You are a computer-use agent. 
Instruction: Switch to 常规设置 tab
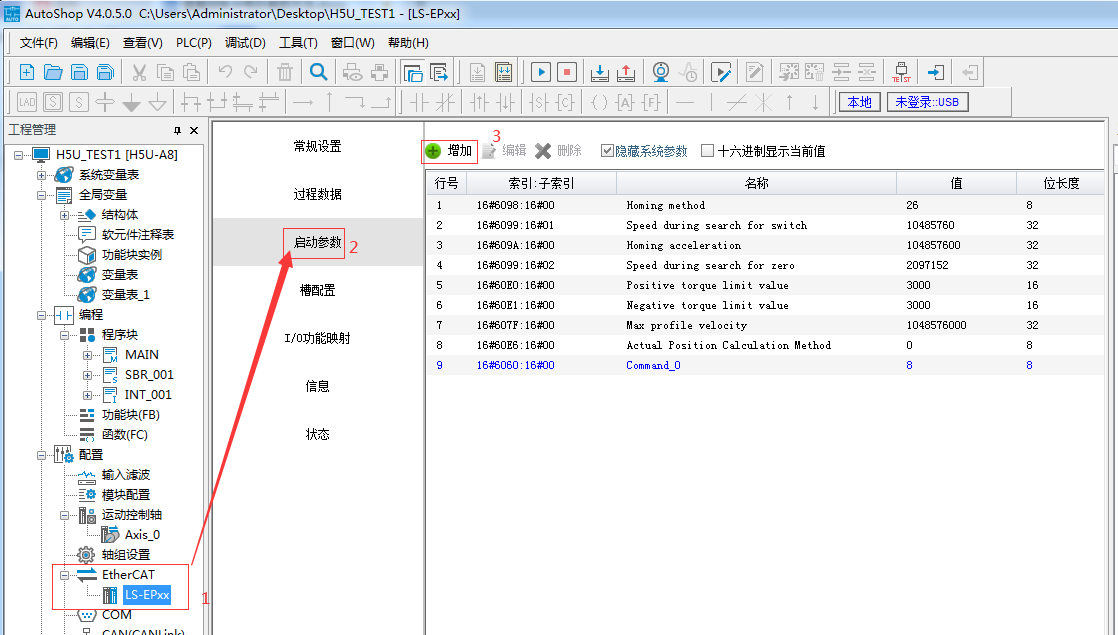(318, 146)
